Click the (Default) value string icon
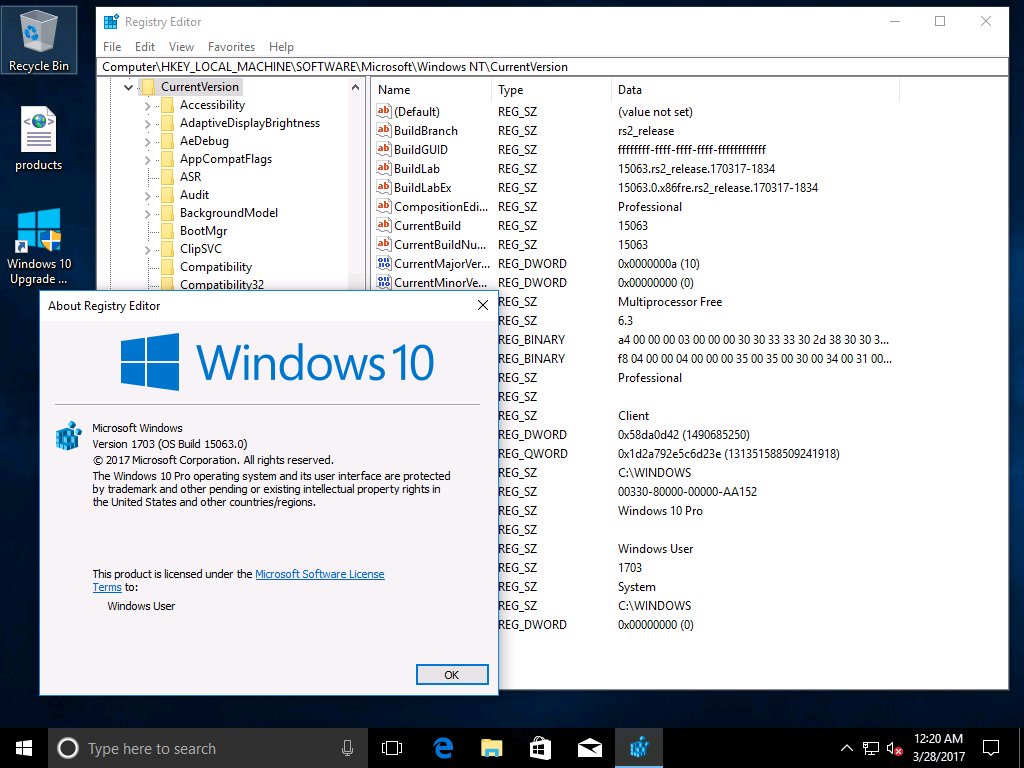 point(384,112)
